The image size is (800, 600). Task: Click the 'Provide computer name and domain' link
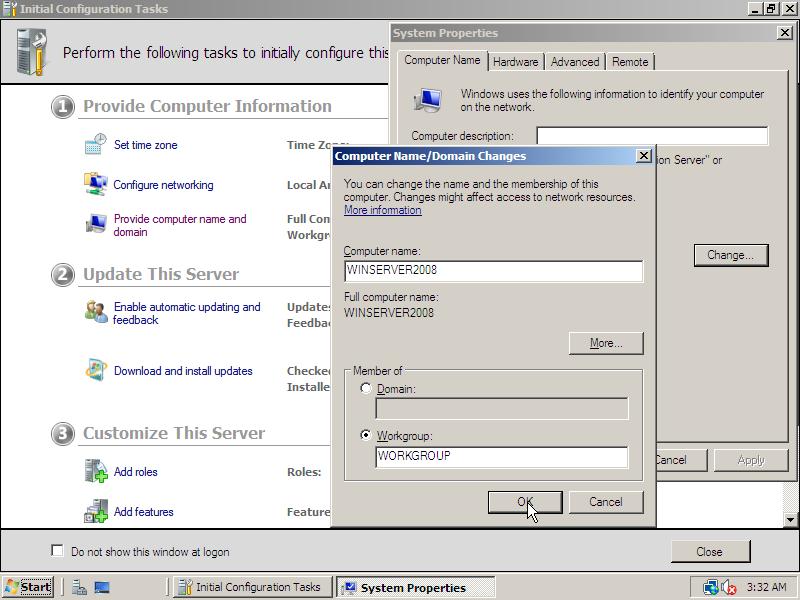pos(180,225)
